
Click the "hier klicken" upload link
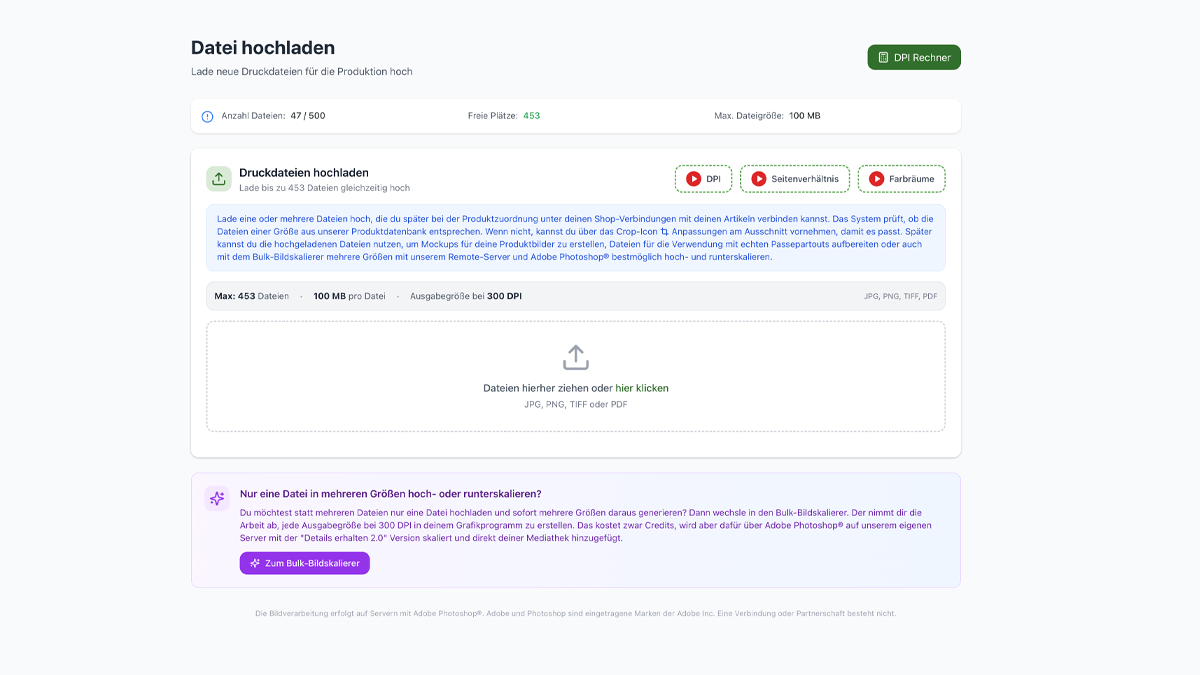tap(642, 388)
